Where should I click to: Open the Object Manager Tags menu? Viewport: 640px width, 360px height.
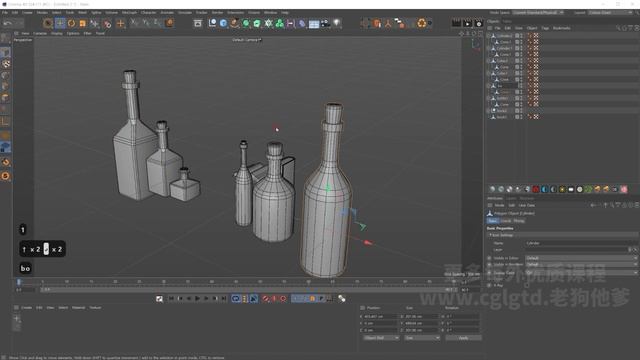(545, 28)
